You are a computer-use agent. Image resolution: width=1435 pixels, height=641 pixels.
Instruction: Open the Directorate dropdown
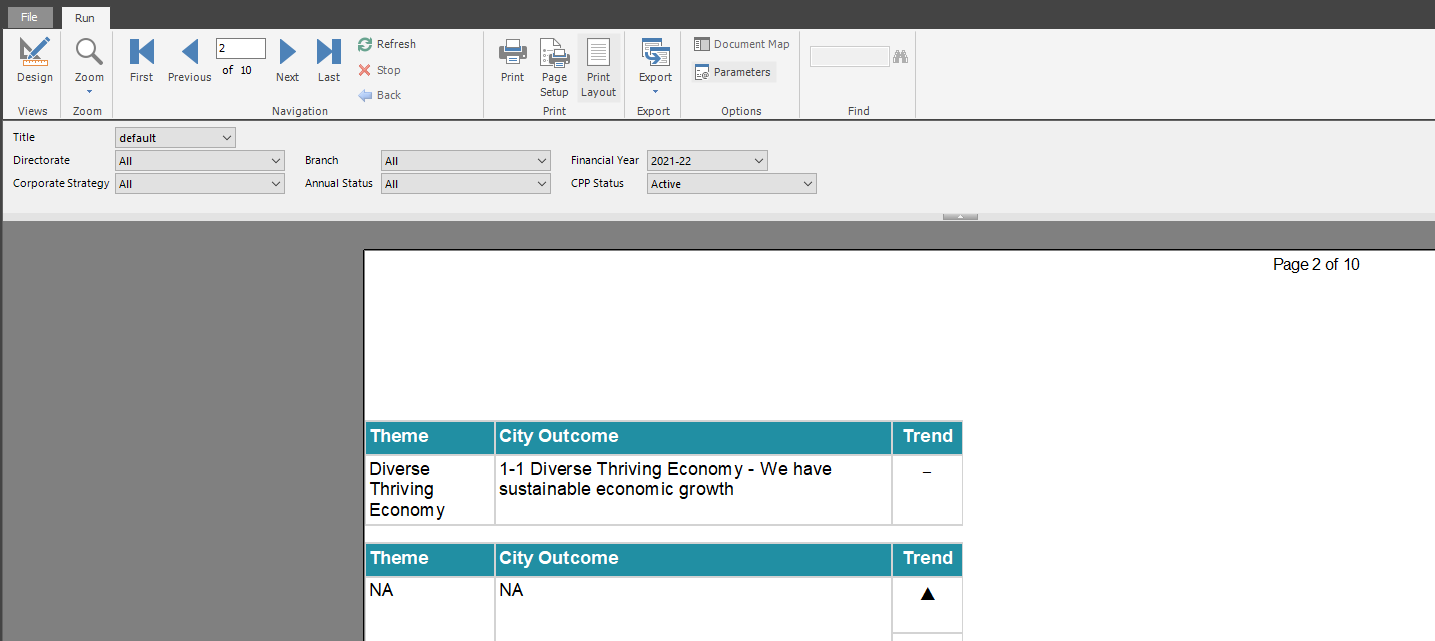pyautogui.click(x=200, y=160)
